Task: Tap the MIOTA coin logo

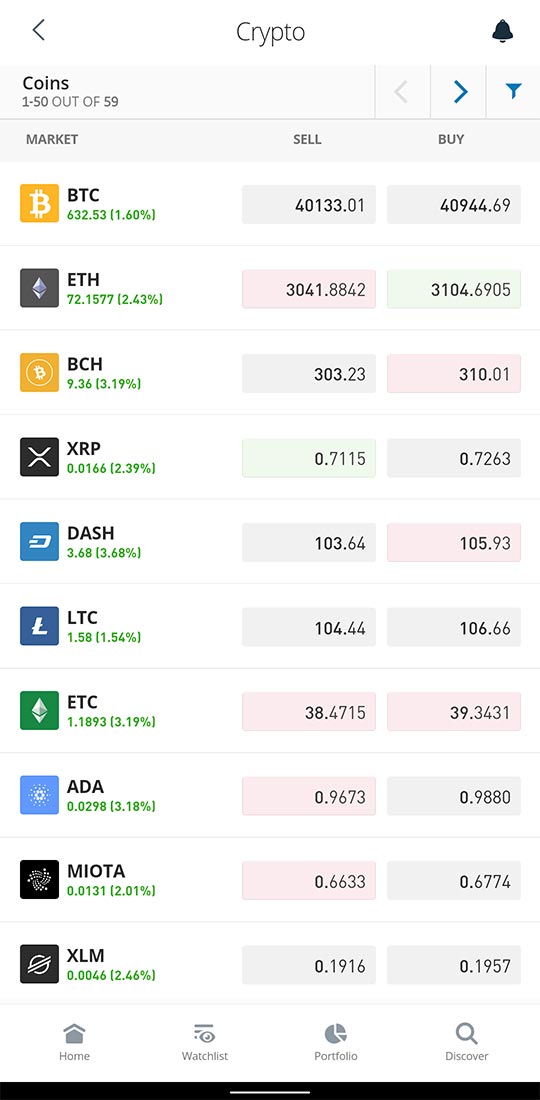Action: 39,879
